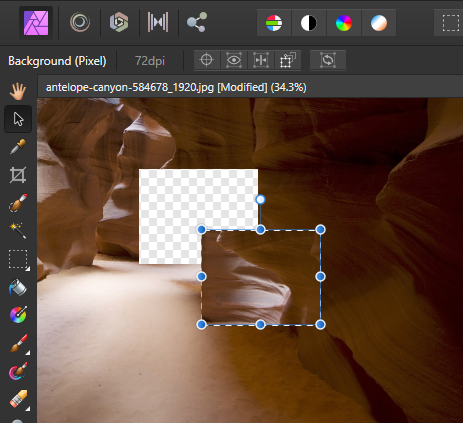Expand the Rectangular Marquee tool flyout
The image size is (463, 423).
click(x=18, y=259)
